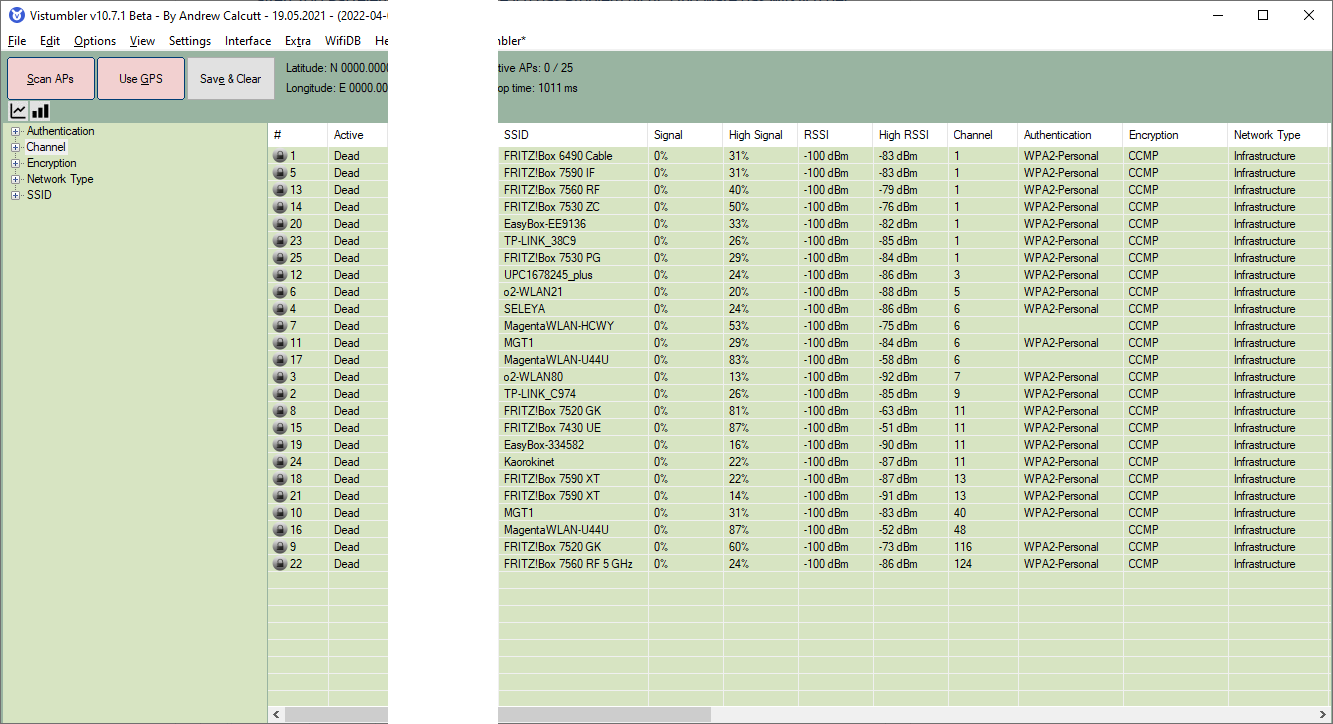Viewport: 1333px width, 724px height.
Task: Select the SELEYA SSID cell
Action: (573, 309)
